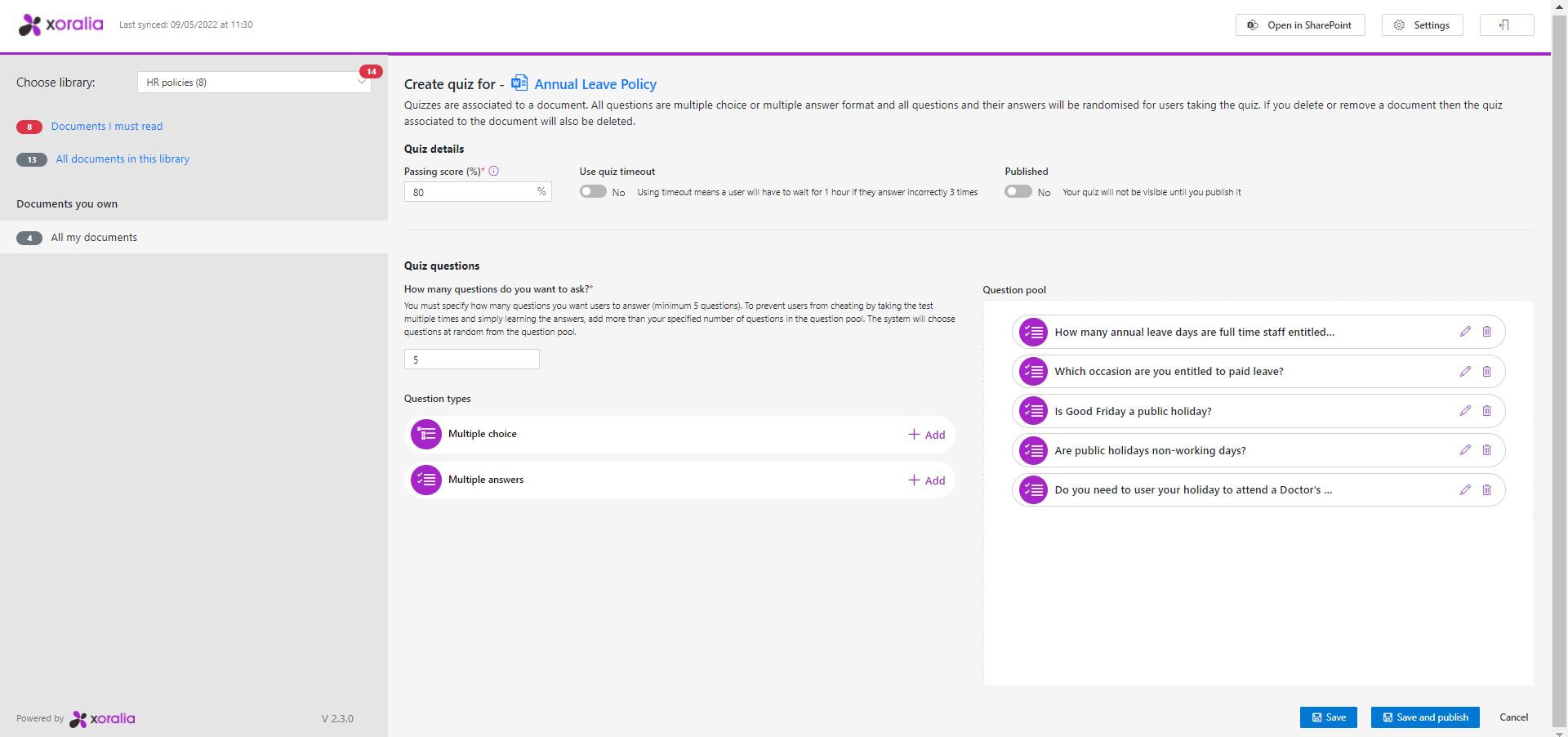Click the 'Last synced' timestamp text
This screenshot has width=1568, height=737.
coord(186,25)
